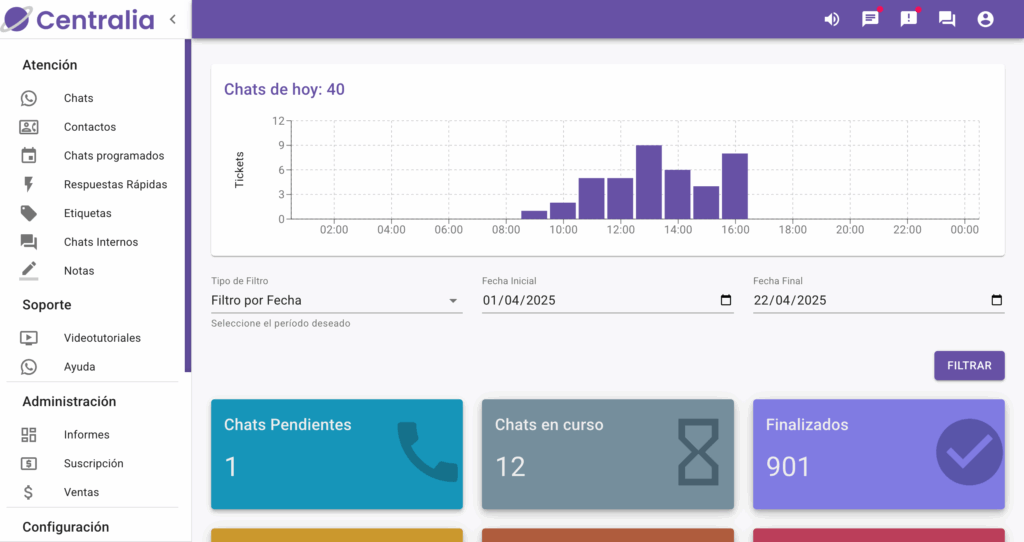Click the WhatsApp icon next to Chats
The height and width of the screenshot is (542, 1024).
coord(29,98)
